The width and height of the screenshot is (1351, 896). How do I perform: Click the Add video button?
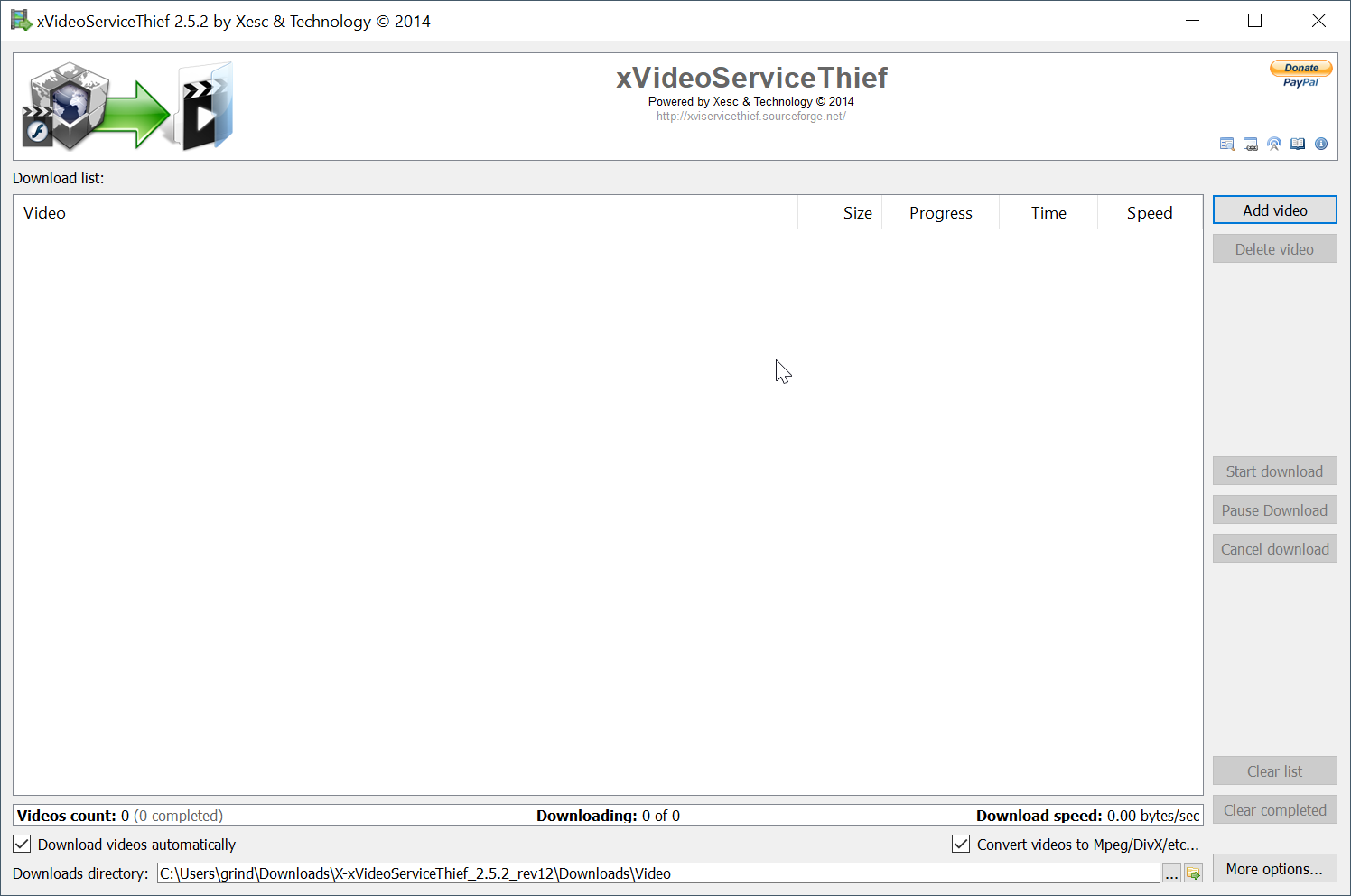point(1274,210)
